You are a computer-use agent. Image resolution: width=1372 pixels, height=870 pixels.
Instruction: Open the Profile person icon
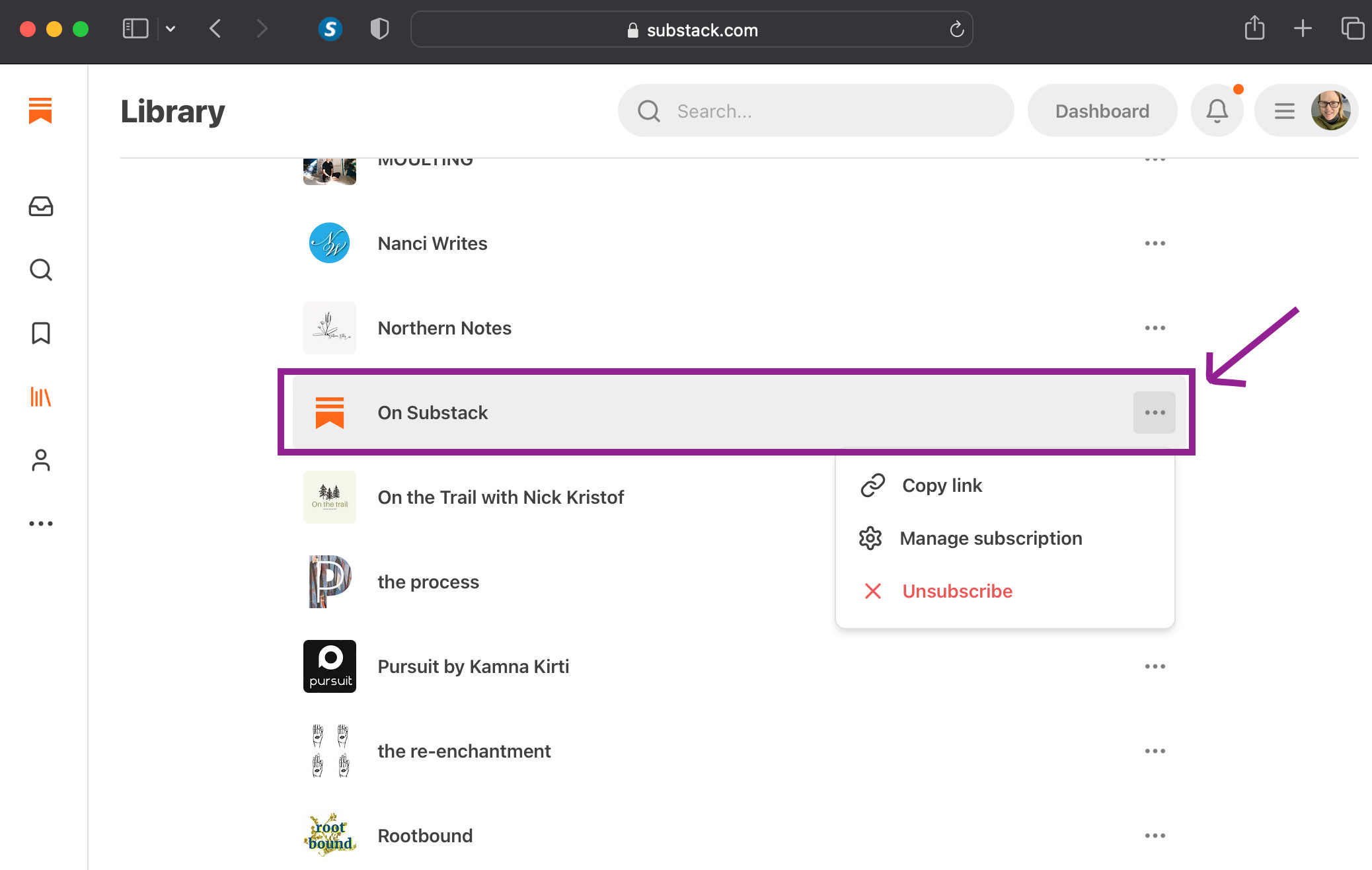pyautogui.click(x=41, y=460)
